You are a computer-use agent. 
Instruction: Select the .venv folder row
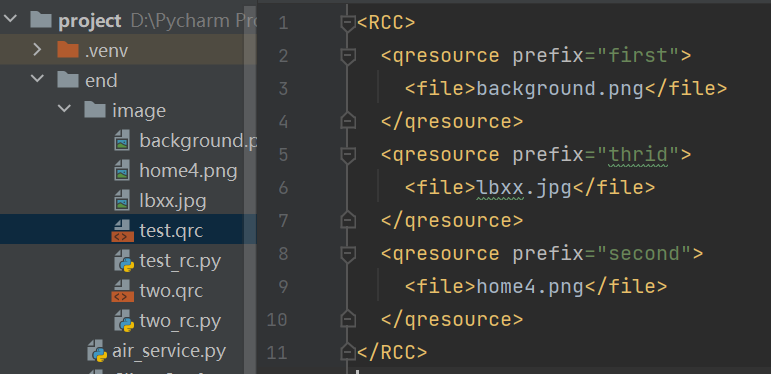pyautogui.click(x=128, y=50)
